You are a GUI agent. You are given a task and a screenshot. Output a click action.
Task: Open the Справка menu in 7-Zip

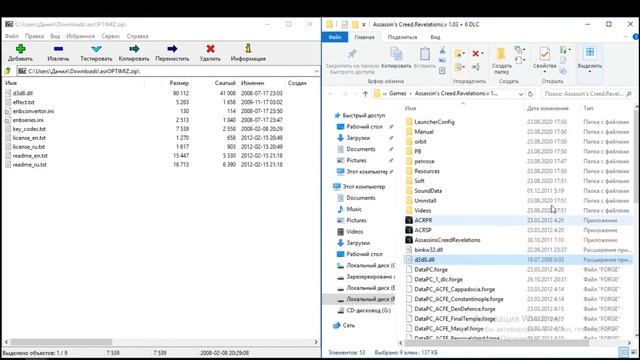point(138,36)
